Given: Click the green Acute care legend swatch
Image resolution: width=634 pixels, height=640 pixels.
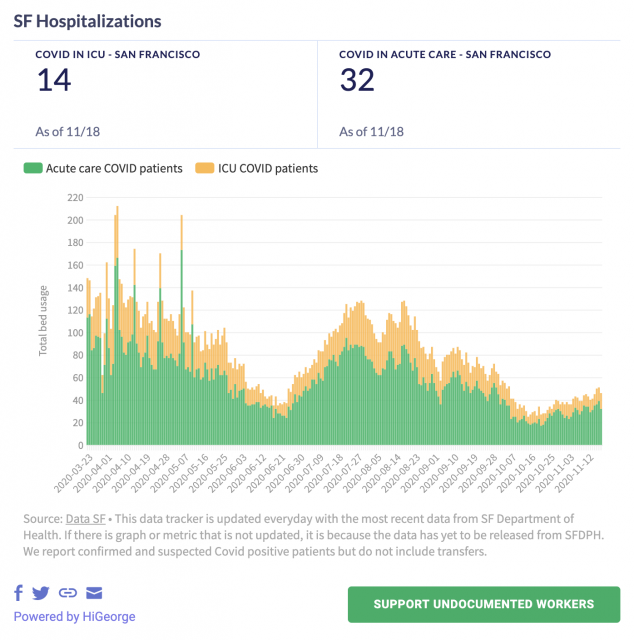Looking at the screenshot, I should pos(32,169).
